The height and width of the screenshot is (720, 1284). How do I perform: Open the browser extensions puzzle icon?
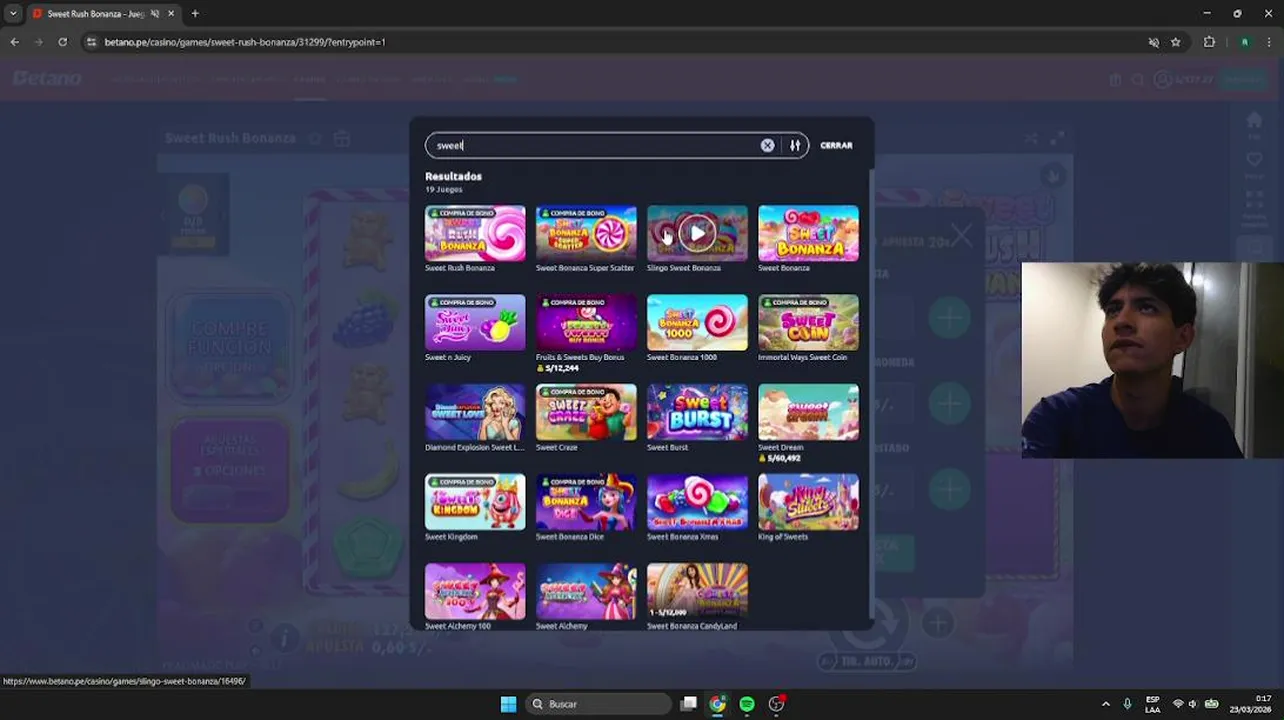[x=1209, y=42]
